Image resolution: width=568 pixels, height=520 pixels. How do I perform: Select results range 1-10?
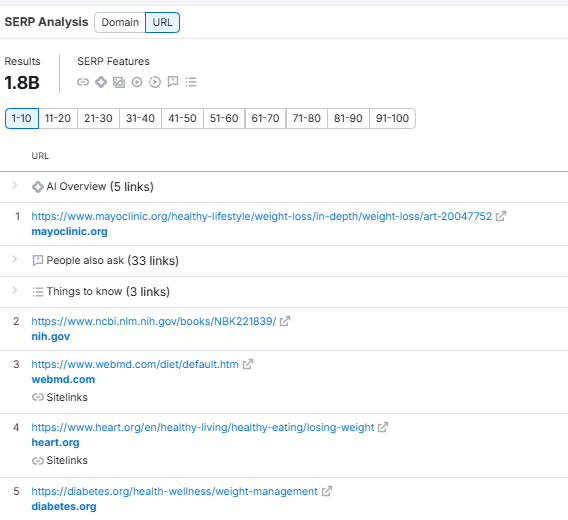coord(22,118)
